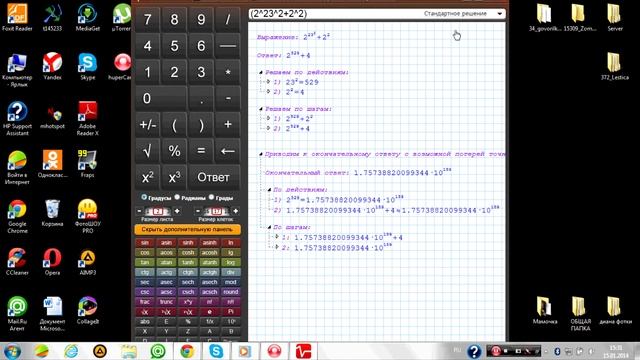Open Adobe Reader X desktop icon
This screenshot has height=360, width=640.
pos(87,118)
